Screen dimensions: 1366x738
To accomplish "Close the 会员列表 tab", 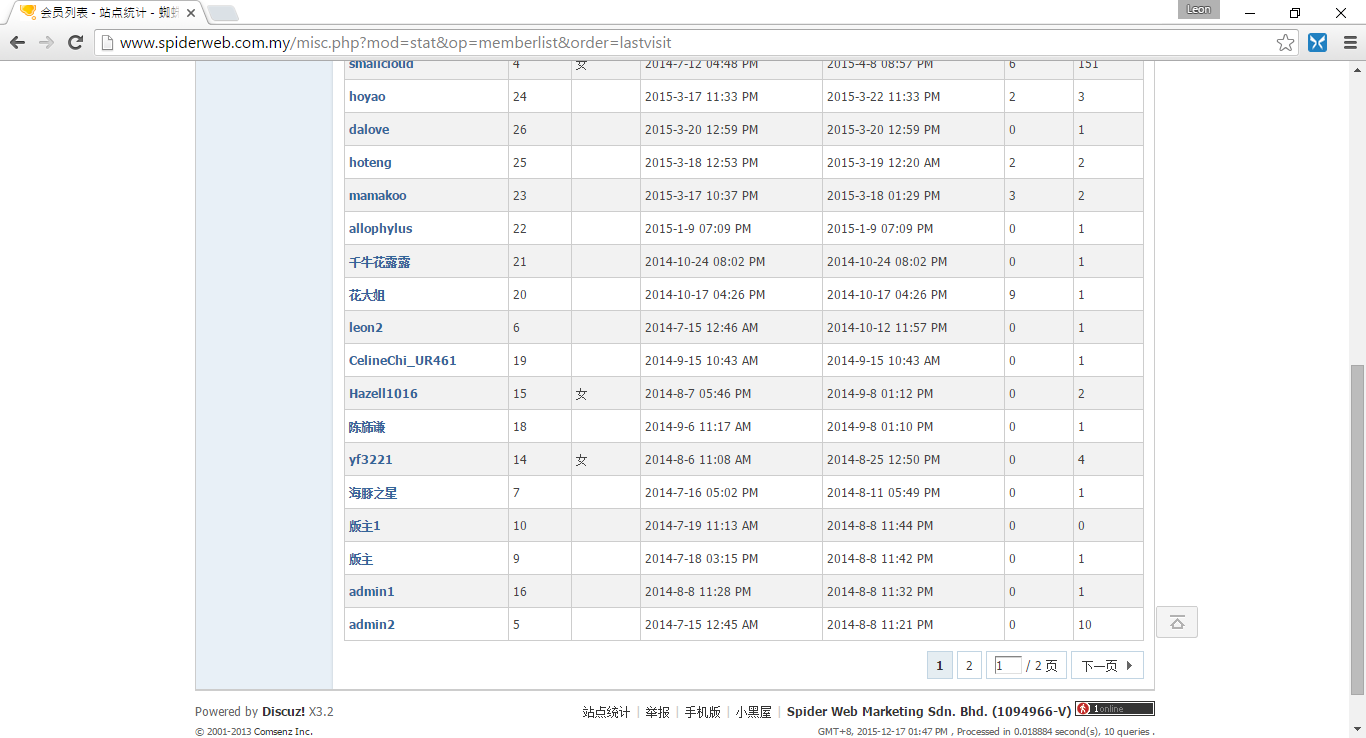I will click(x=190, y=13).
